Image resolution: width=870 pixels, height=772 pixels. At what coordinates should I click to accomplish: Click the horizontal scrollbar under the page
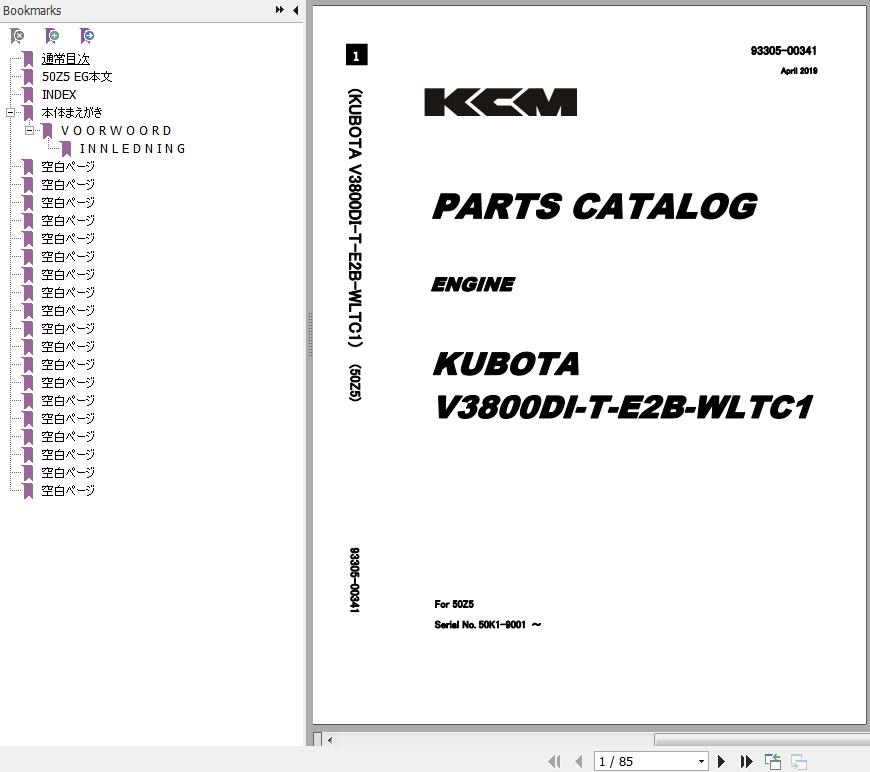[x=762, y=740]
